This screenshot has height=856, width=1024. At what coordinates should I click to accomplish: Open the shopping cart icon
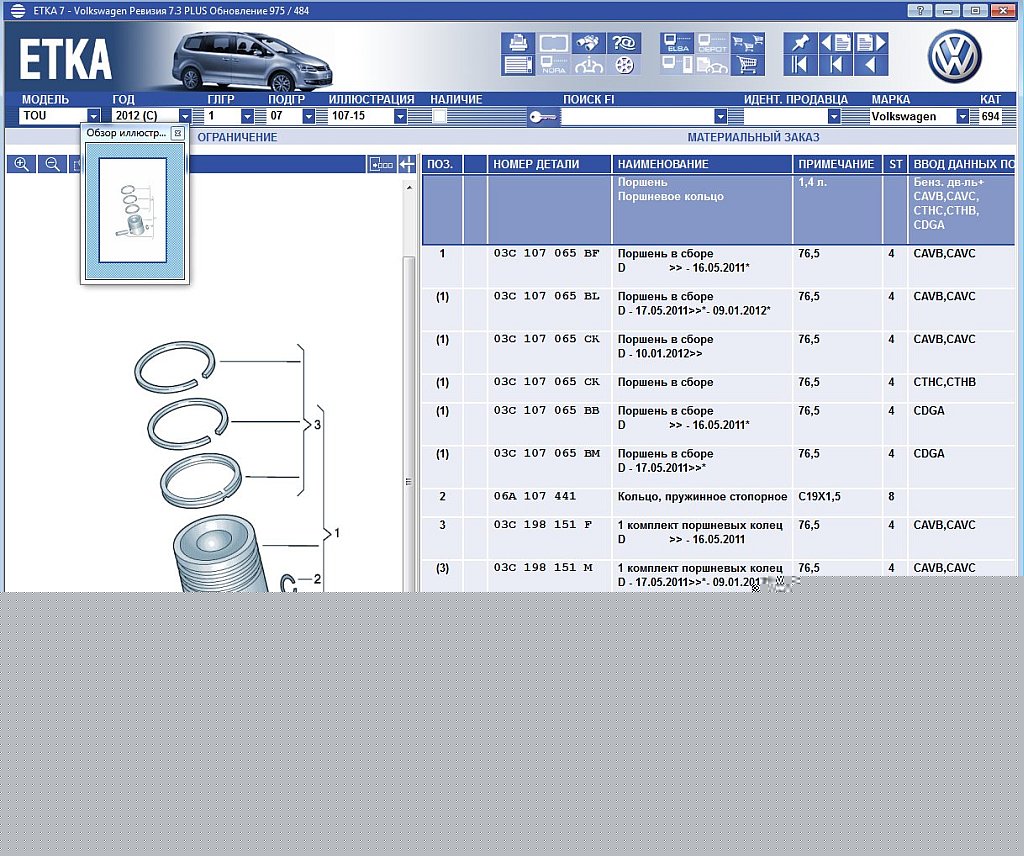tap(746, 66)
